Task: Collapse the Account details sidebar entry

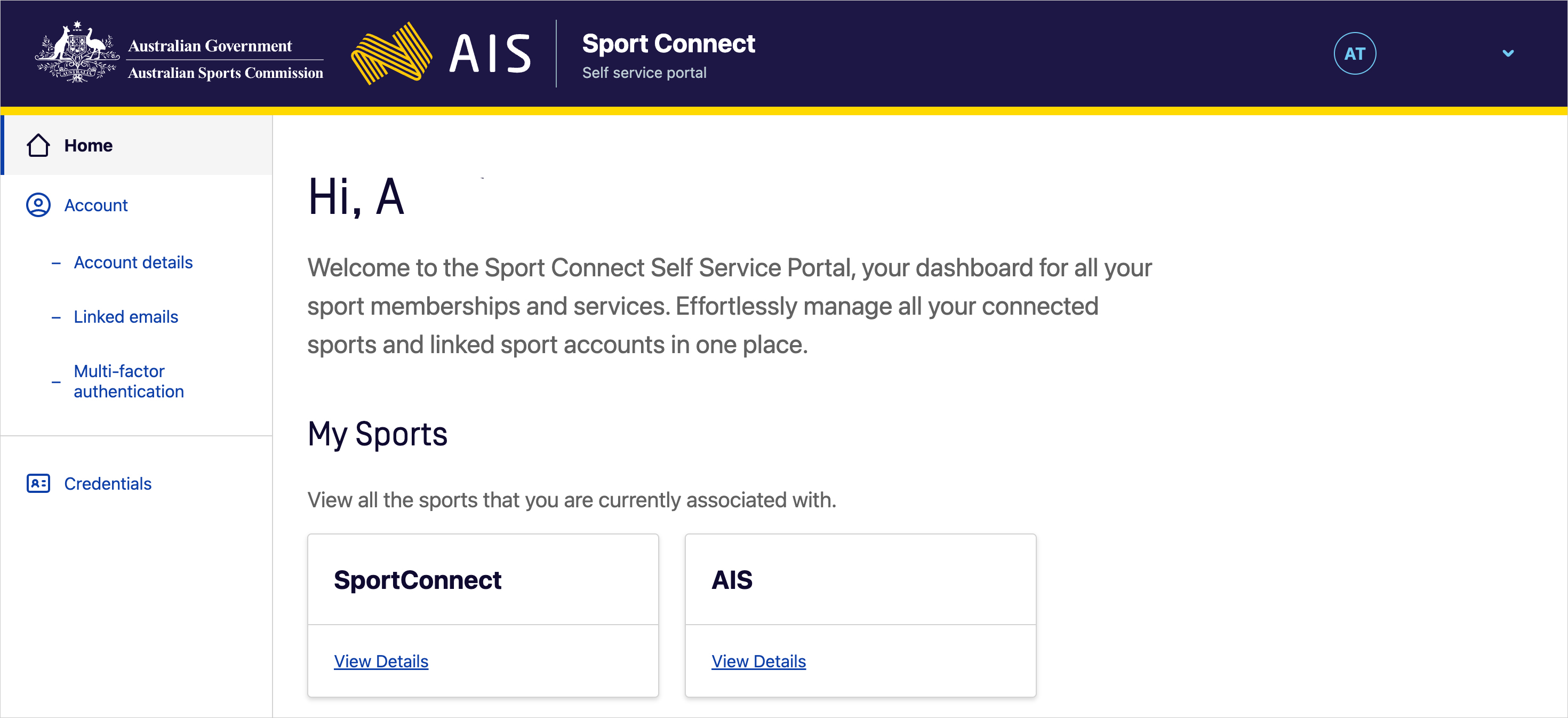Action: point(56,262)
